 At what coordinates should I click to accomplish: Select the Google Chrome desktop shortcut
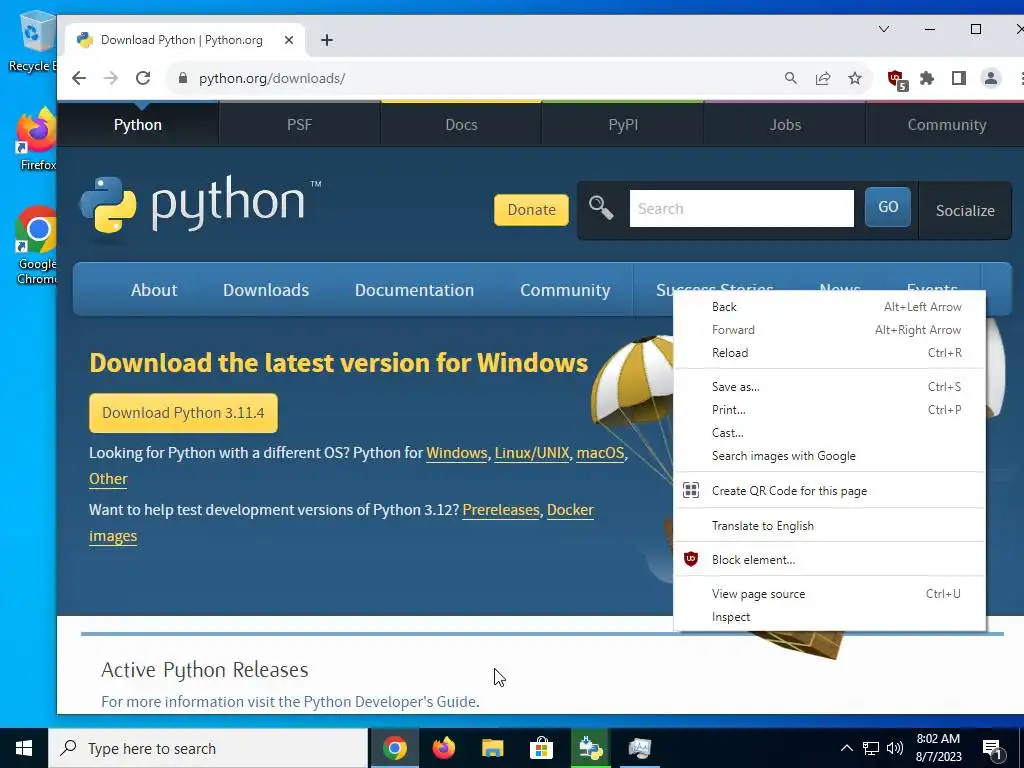37,246
